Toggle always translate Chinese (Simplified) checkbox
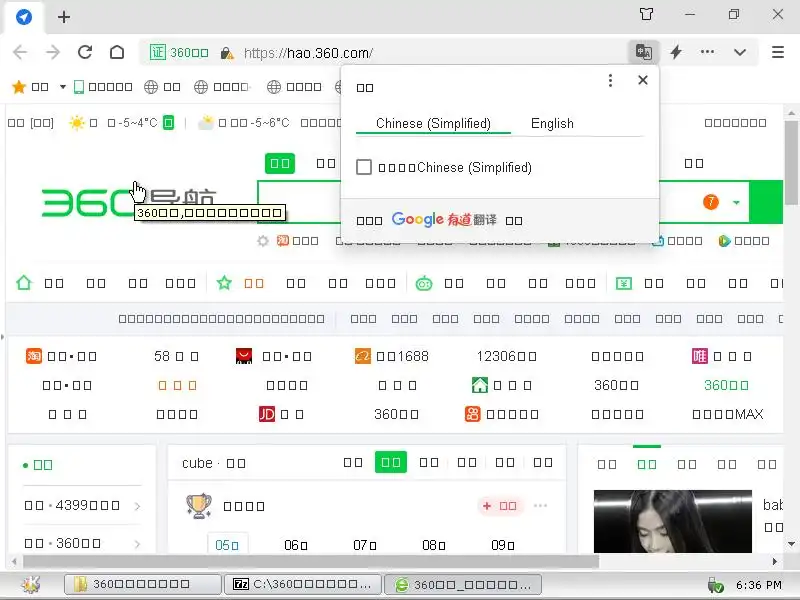Screen dimensions: 800x600 coord(364,167)
